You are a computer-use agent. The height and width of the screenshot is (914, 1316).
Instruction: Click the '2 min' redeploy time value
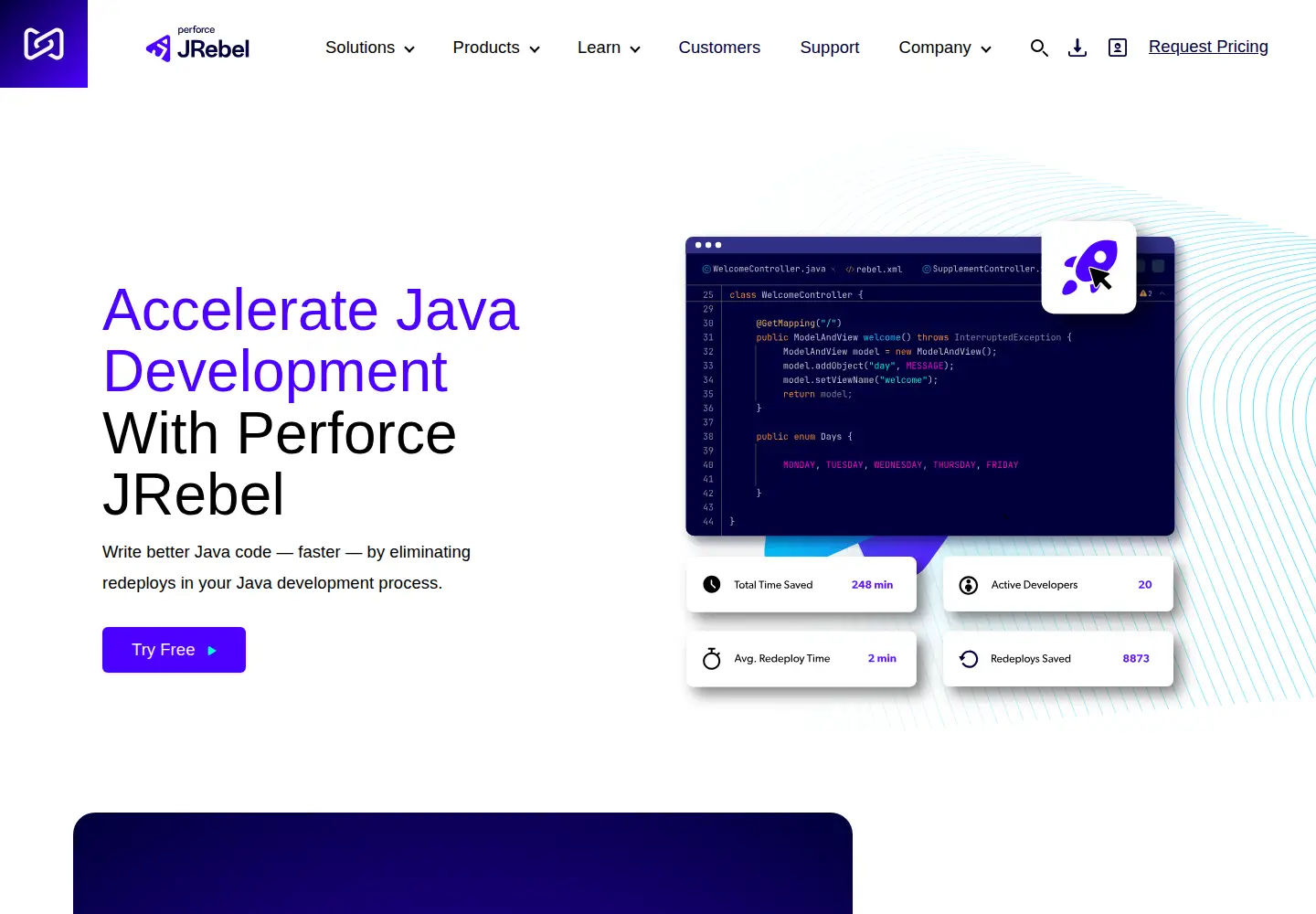pyautogui.click(x=882, y=658)
